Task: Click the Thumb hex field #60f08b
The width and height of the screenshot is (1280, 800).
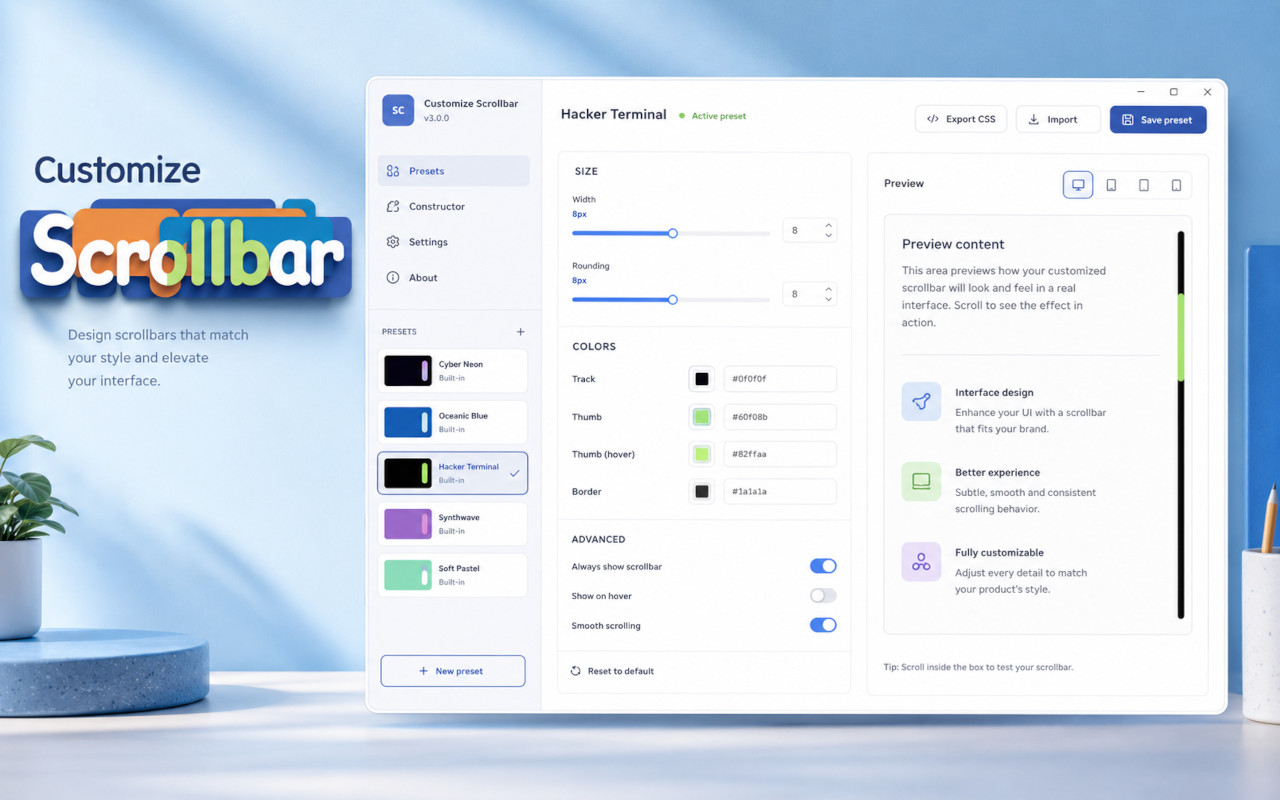Action: [780, 417]
